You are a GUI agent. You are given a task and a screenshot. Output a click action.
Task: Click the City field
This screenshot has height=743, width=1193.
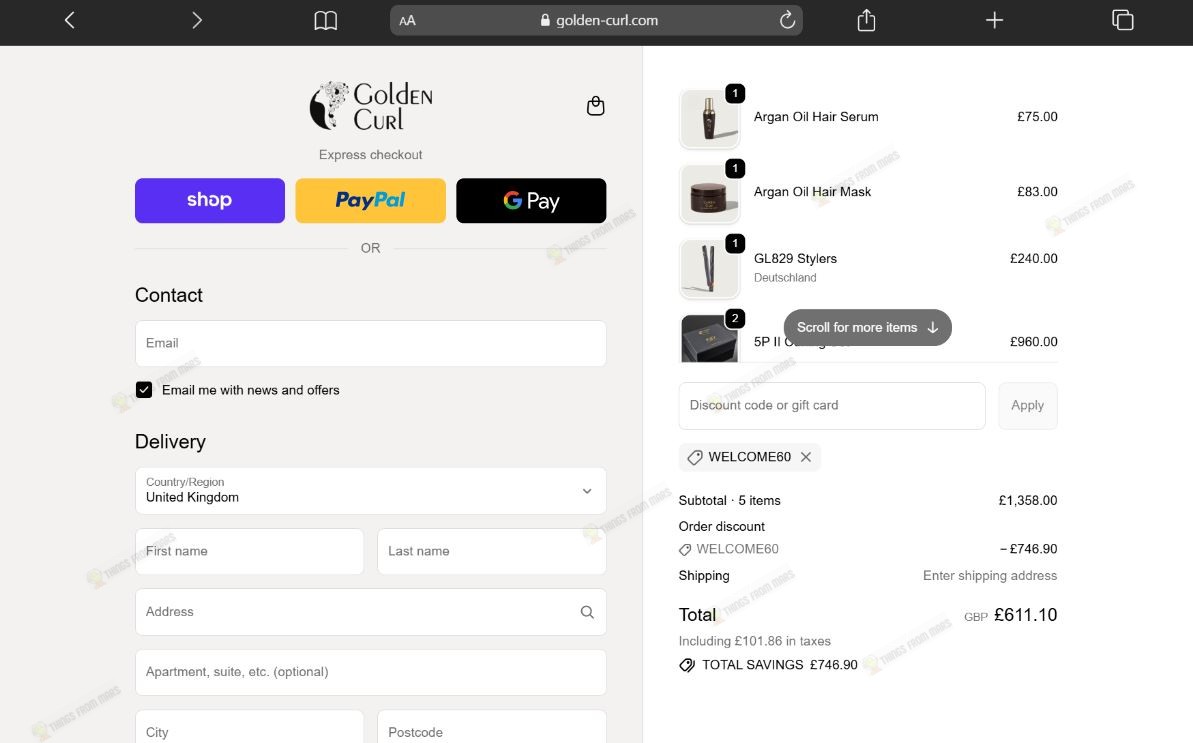click(x=250, y=727)
